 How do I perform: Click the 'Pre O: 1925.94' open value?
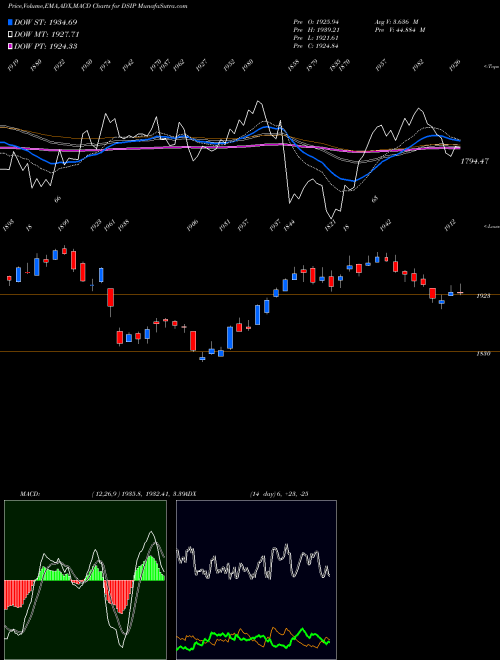(316, 22)
